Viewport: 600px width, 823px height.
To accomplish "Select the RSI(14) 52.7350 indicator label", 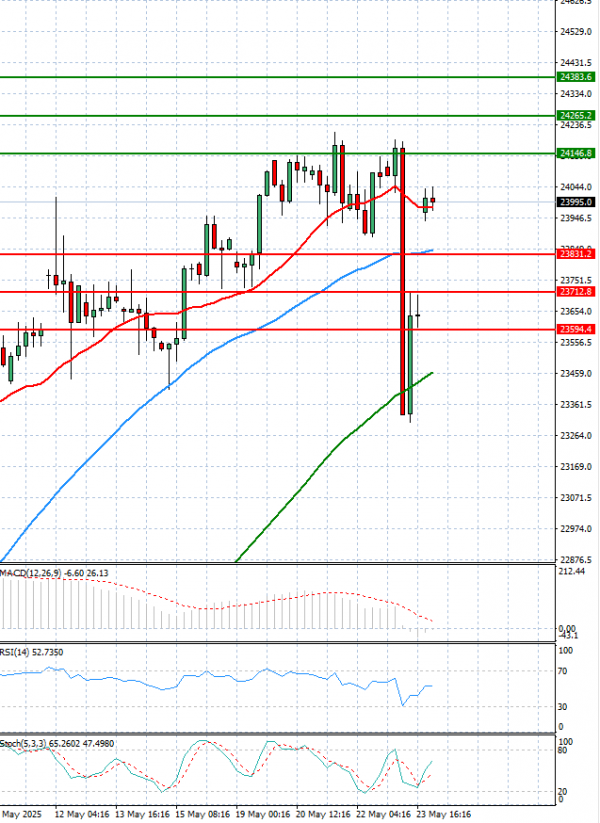I will pos(31,652).
